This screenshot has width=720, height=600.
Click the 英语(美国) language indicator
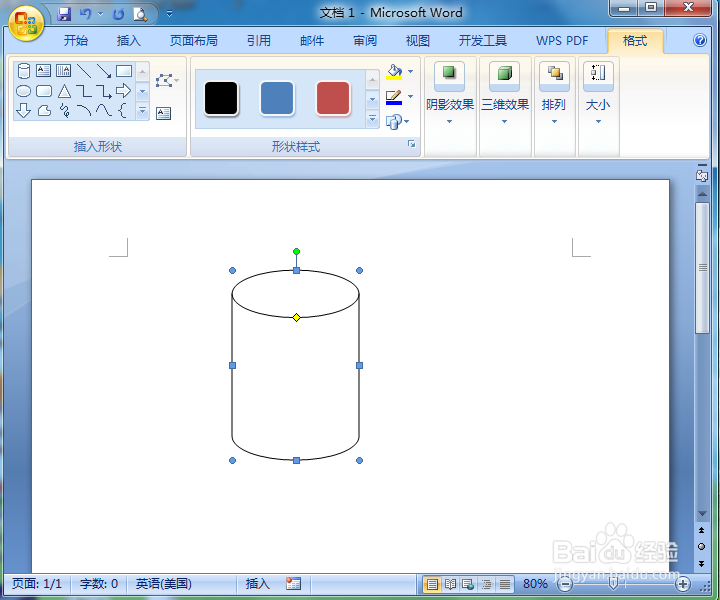click(163, 583)
